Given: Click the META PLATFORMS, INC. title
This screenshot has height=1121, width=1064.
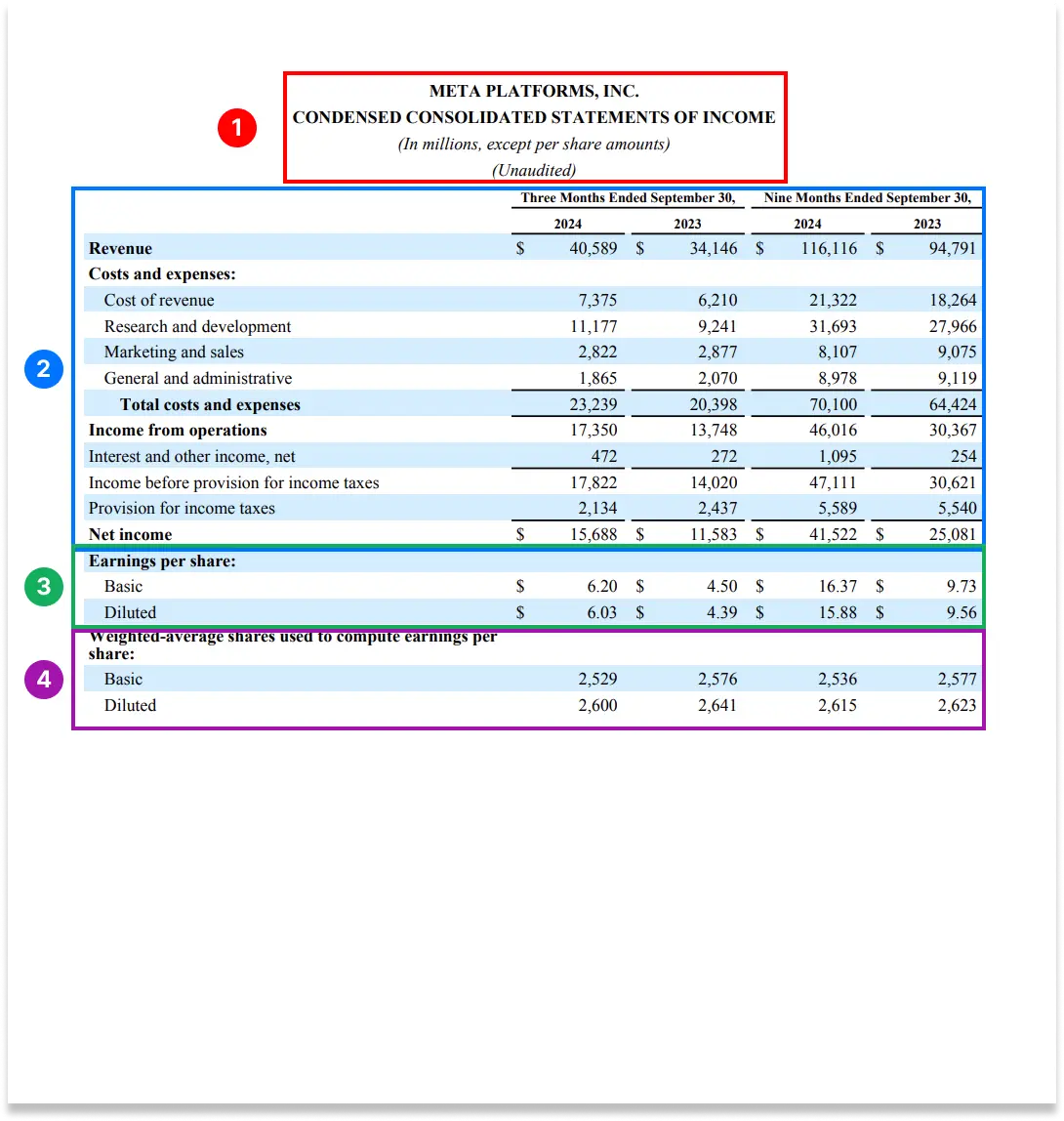Looking at the screenshot, I should tap(534, 92).
